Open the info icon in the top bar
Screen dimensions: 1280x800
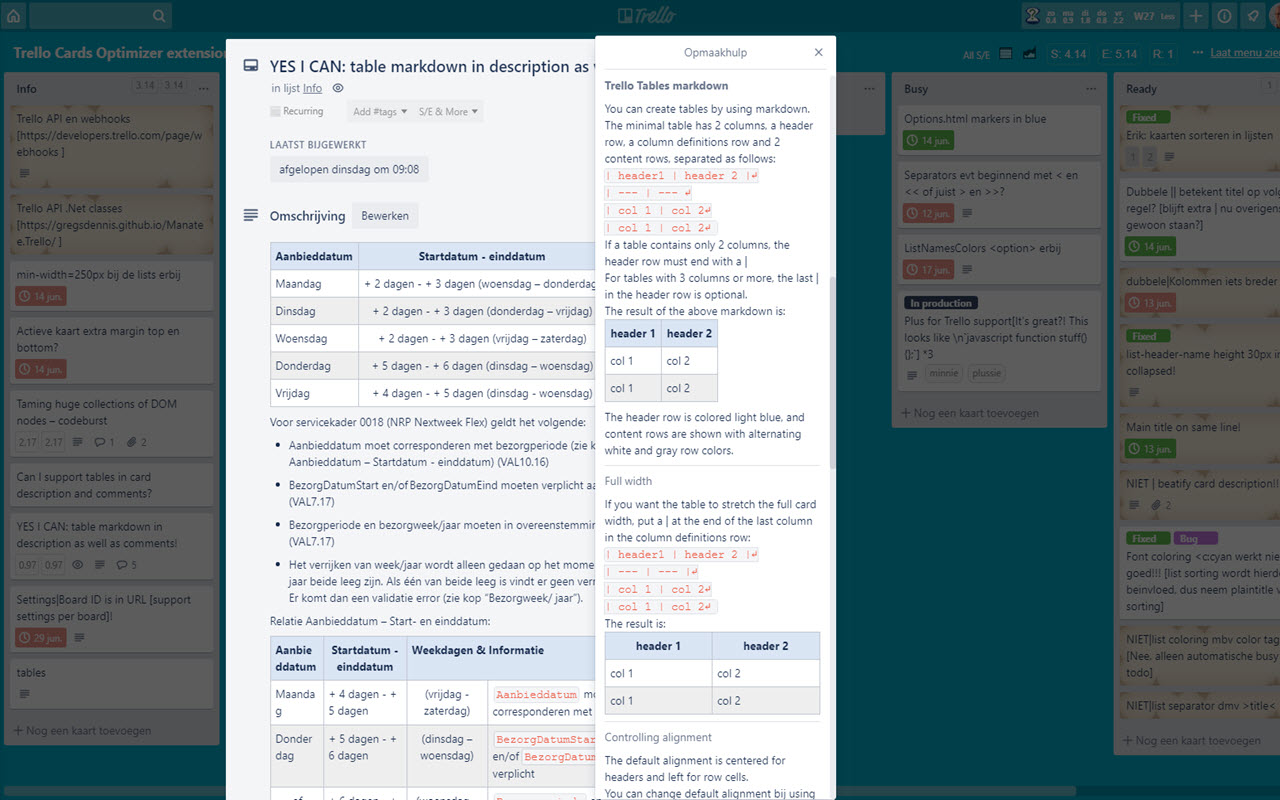point(1225,16)
